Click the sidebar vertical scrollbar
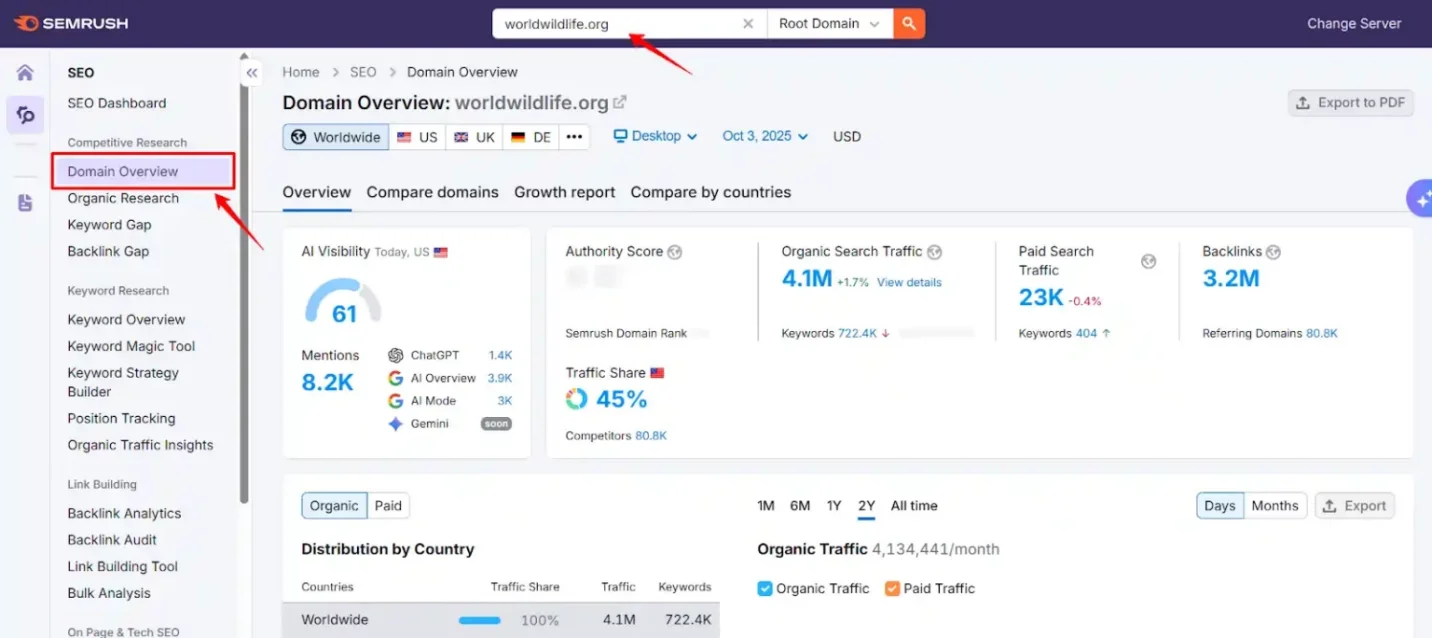 coord(245,280)
